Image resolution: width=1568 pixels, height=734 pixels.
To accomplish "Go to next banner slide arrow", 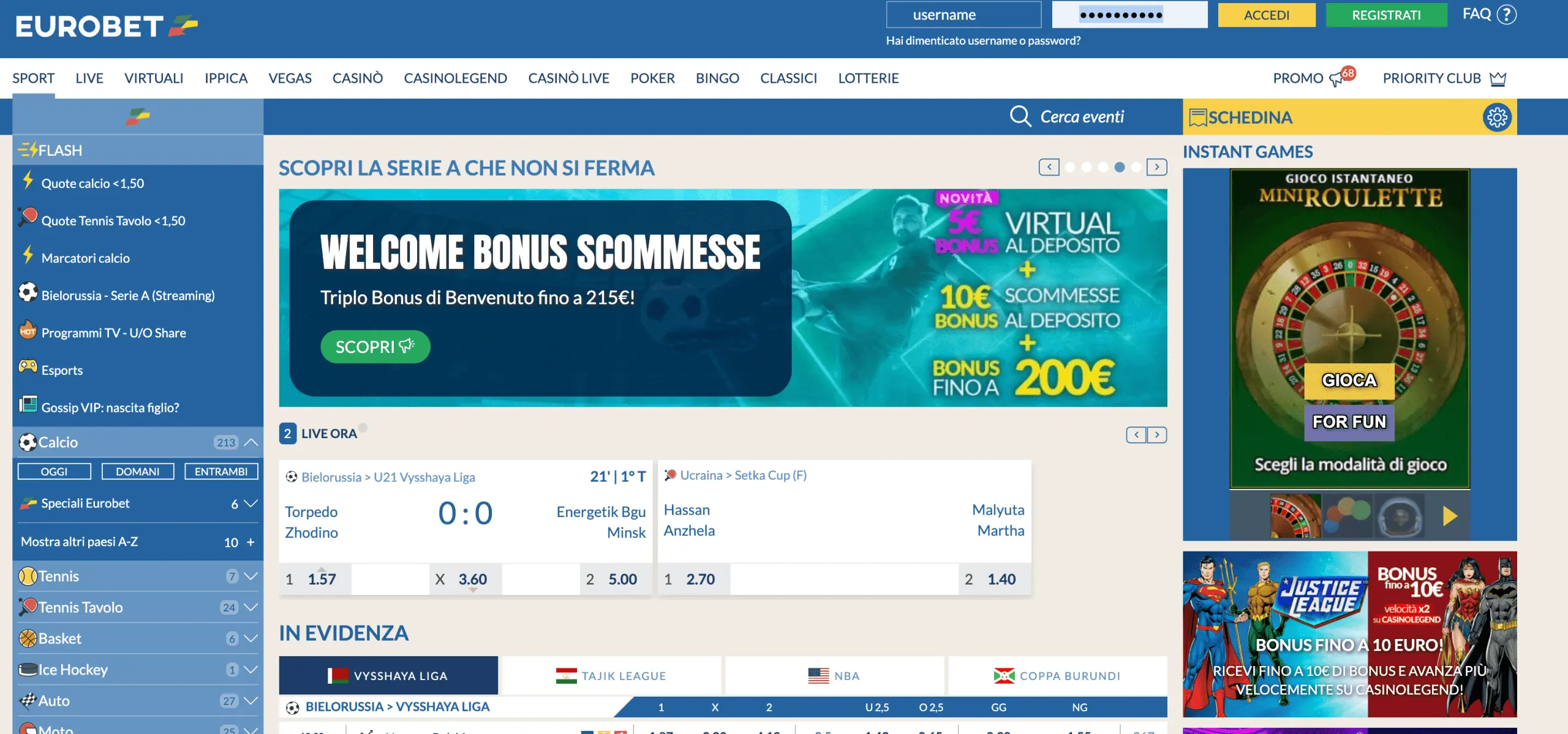I will click(1157, 167).
